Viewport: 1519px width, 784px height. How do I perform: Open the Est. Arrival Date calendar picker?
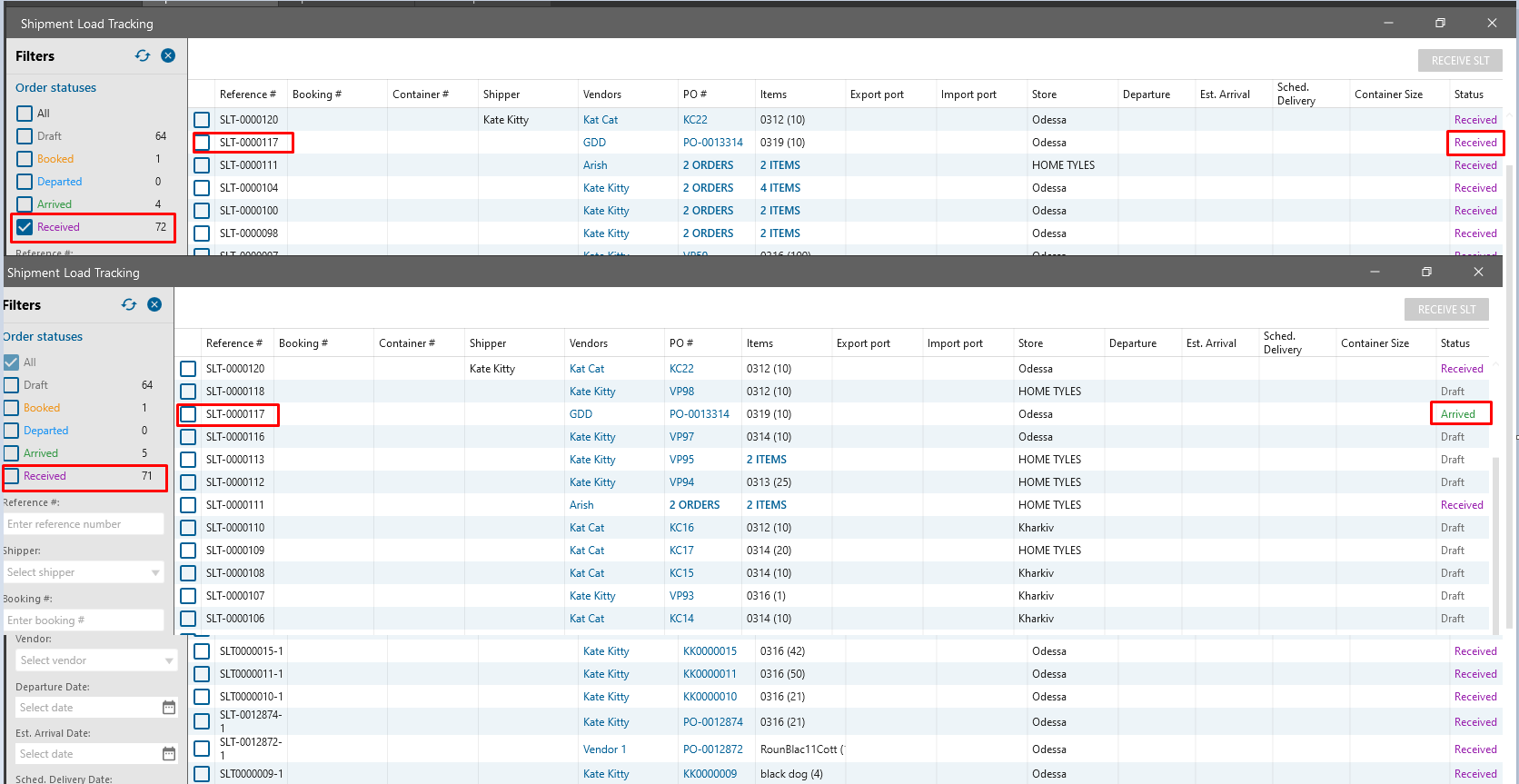(x=169, y=754)
